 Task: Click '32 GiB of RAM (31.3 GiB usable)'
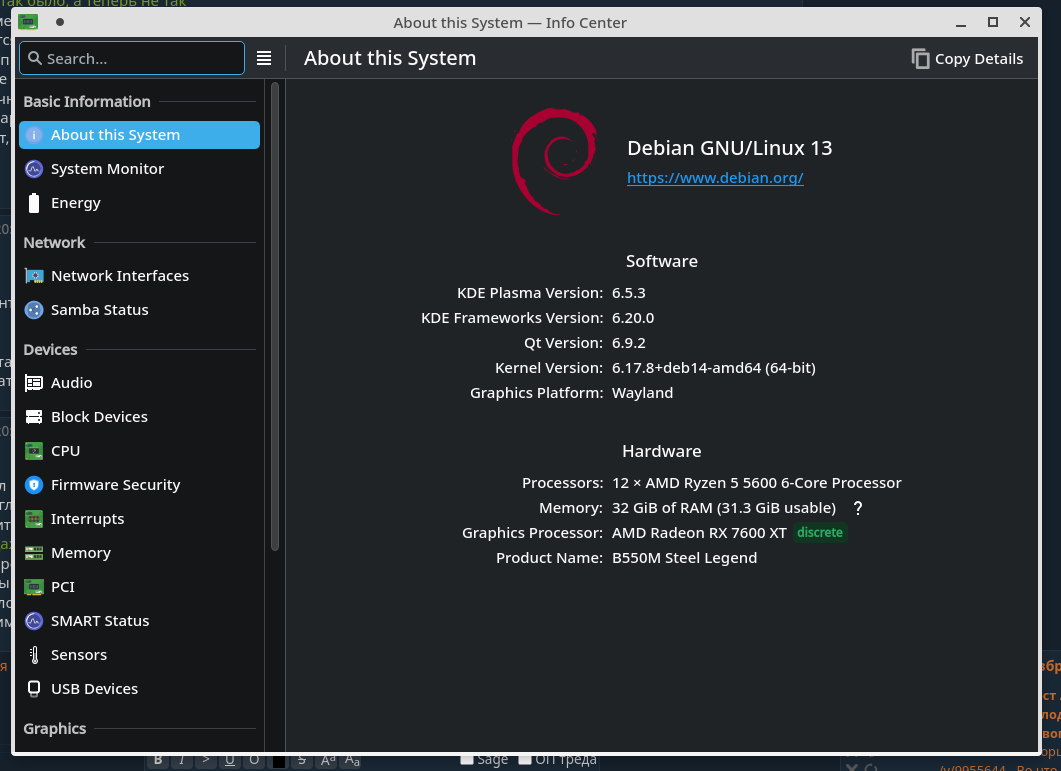(x=723, y=508)
